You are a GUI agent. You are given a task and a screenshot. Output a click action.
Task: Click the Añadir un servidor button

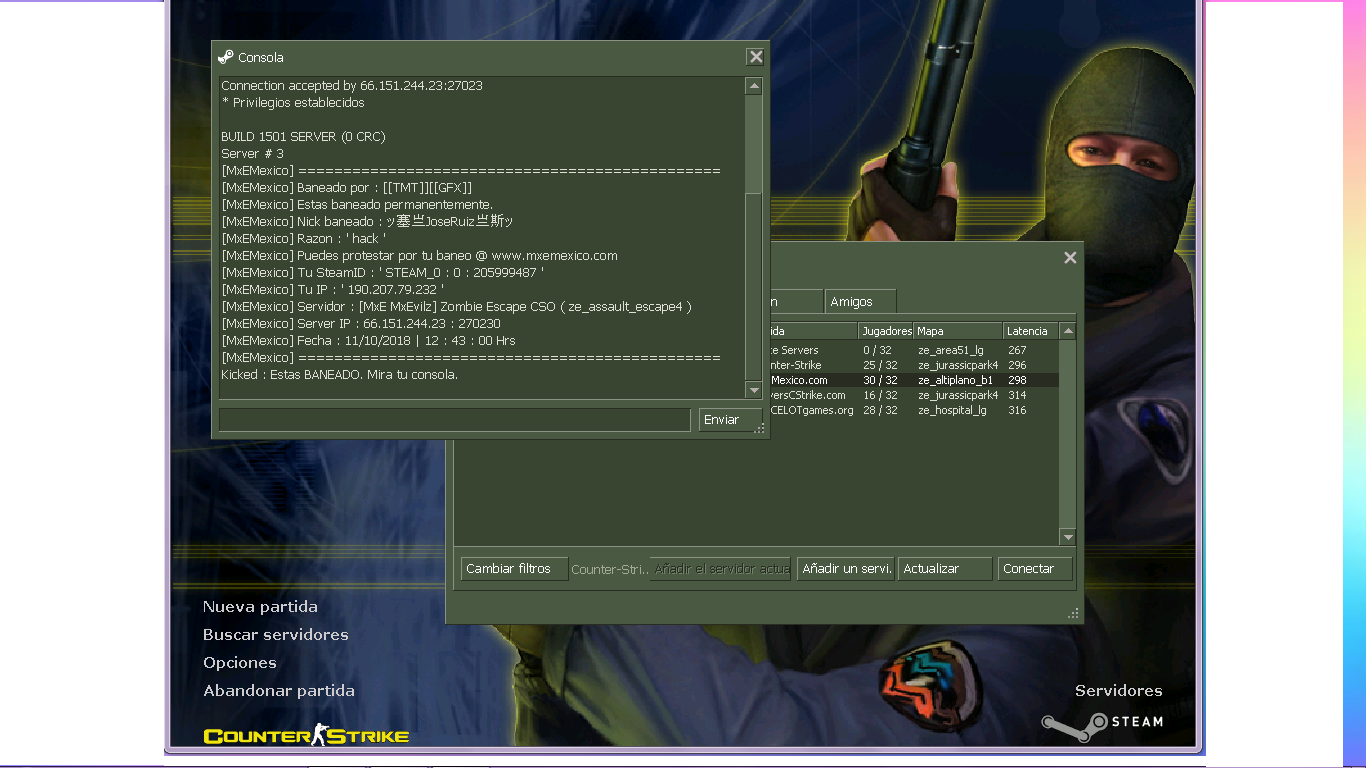[846, 569]
